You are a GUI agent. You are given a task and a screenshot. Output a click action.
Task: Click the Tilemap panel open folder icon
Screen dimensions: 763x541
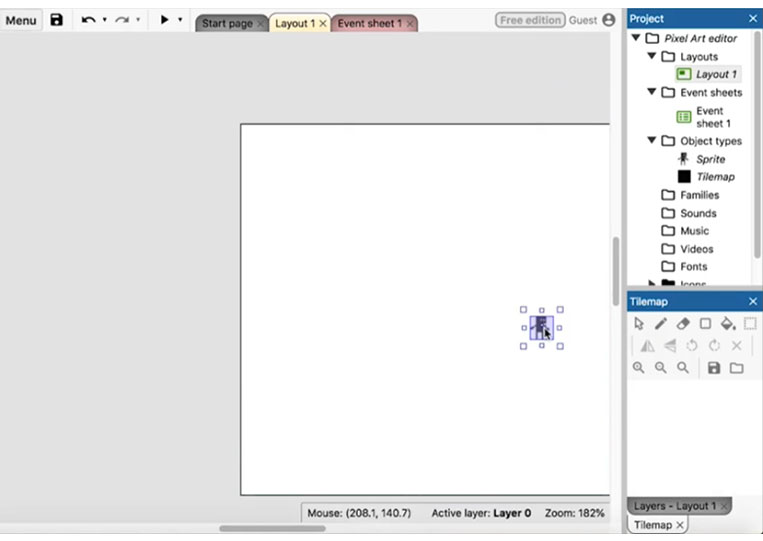pyautogui.click(x=737, y=368)
